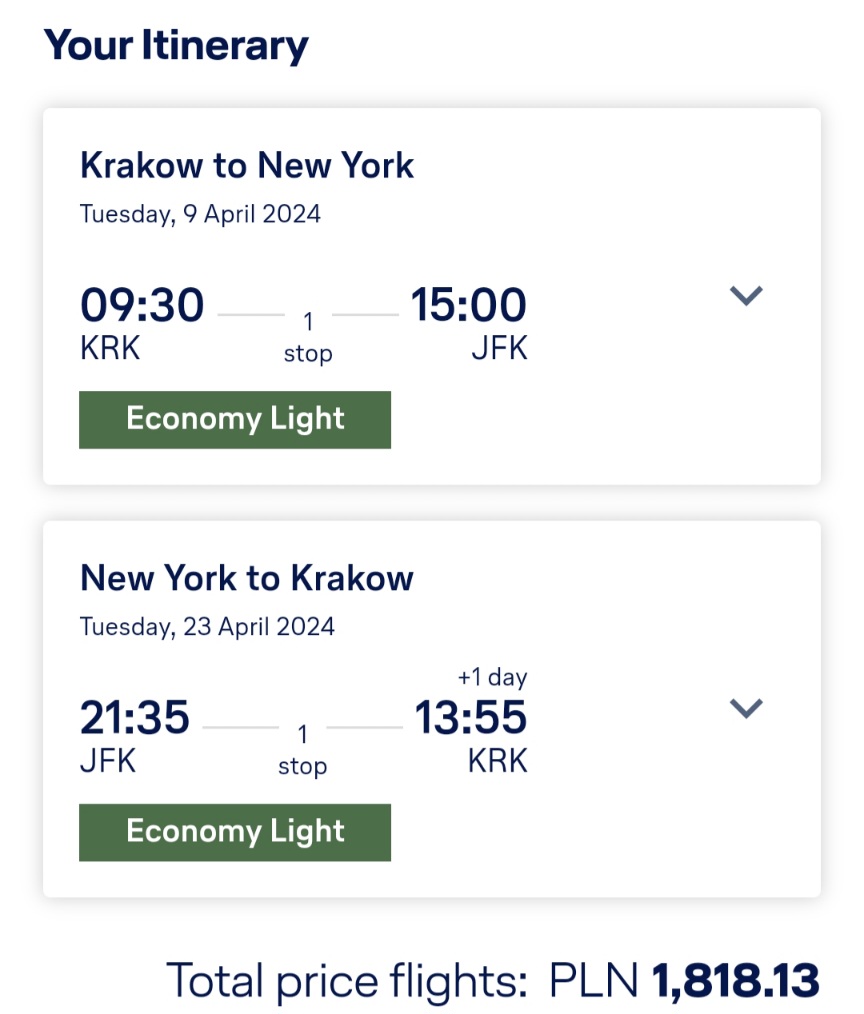Click the return Economy Light fare badge
This screenshot has width=864, height=1014.
235,832
